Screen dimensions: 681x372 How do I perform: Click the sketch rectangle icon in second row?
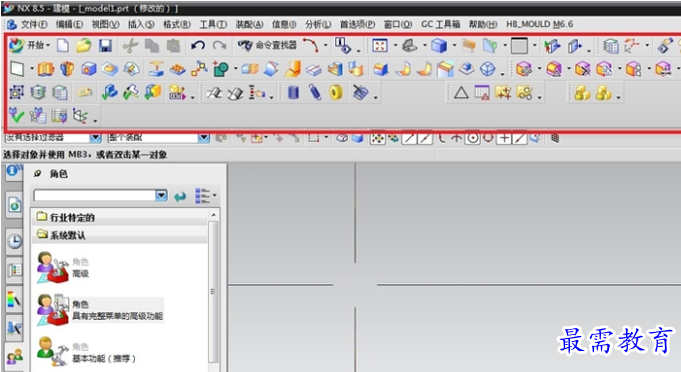(x=17, y=69)
